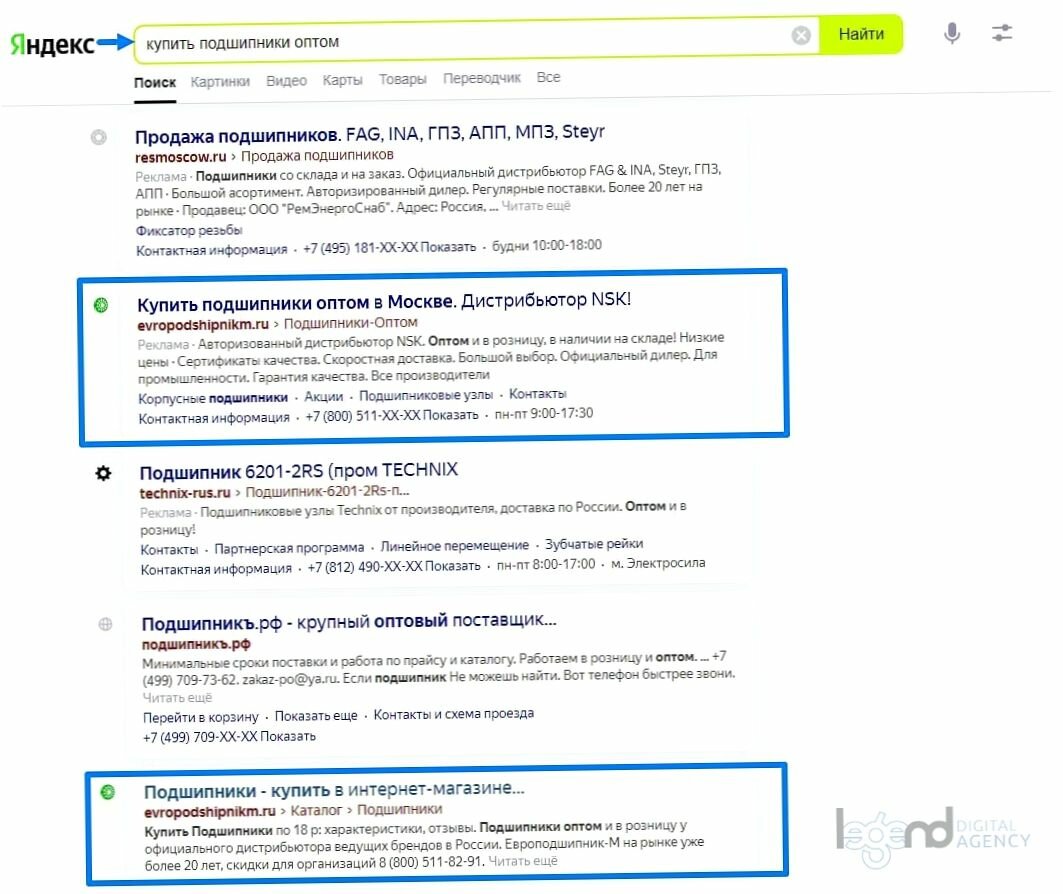Open Подшипники breadcrumb in last result

(x=400, y=809)
